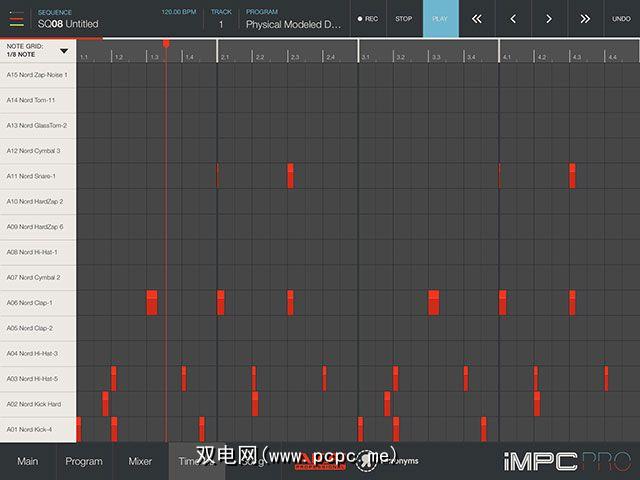Click the red playhead marker on ruler
Screen dimensions: 640x480
tap(166, 43)
